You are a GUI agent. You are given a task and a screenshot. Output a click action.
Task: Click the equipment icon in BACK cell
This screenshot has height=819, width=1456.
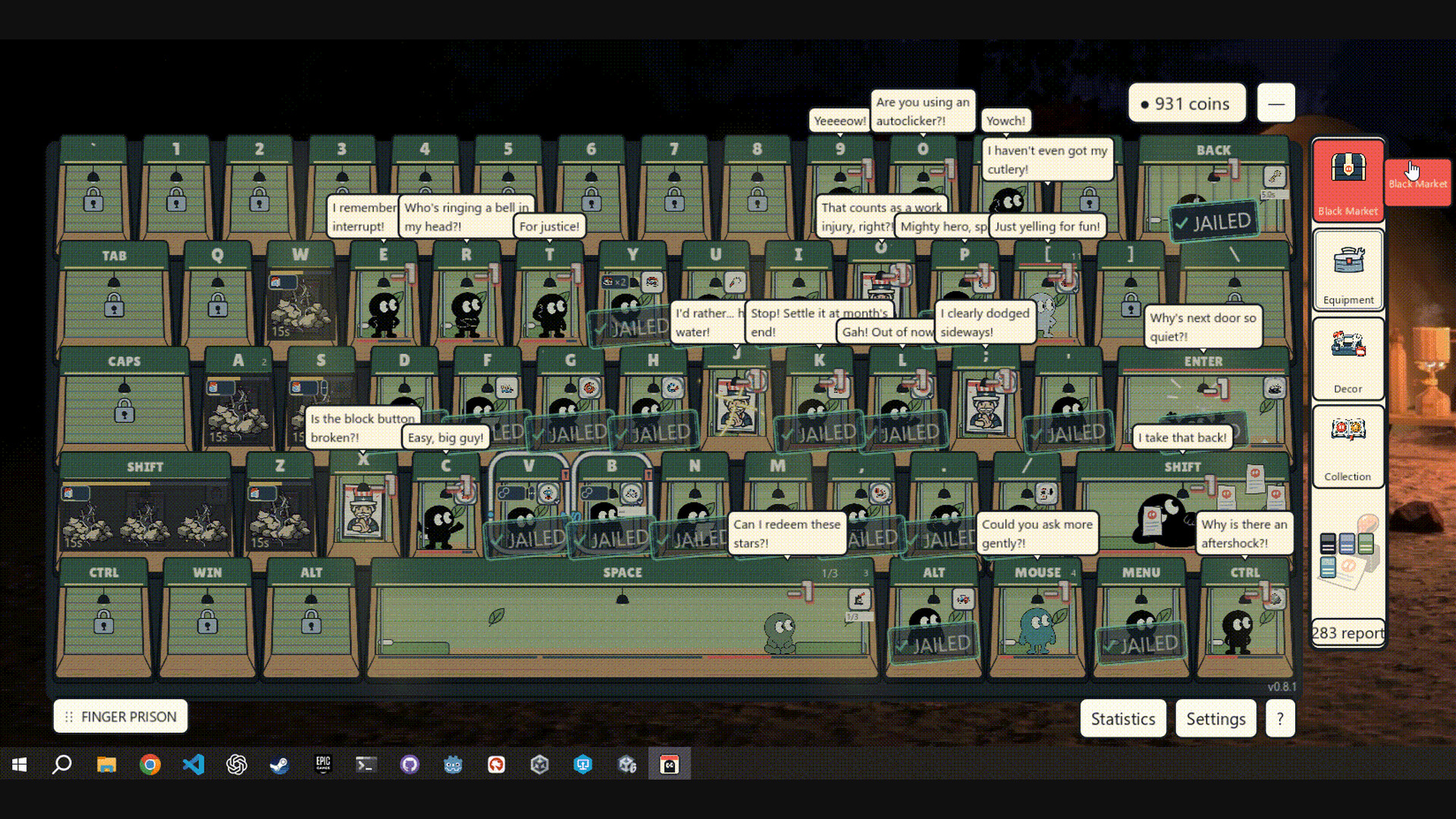[x=1275, y=177]
